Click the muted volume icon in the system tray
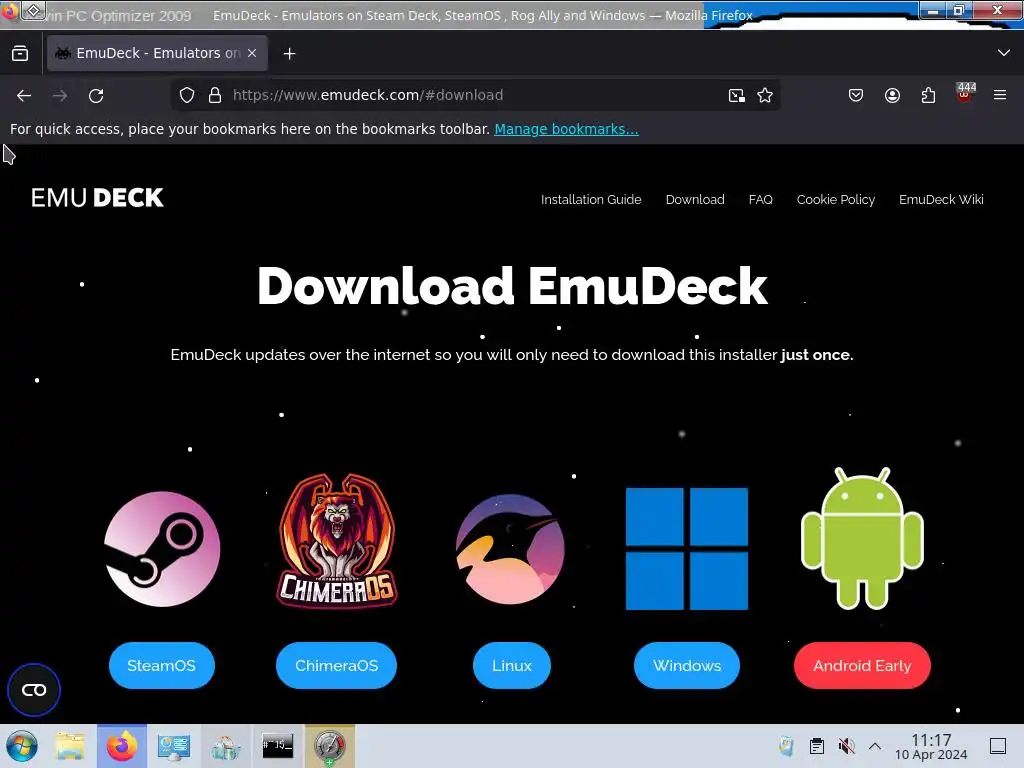Screen dimensions: 1024x768 point(846,746)
